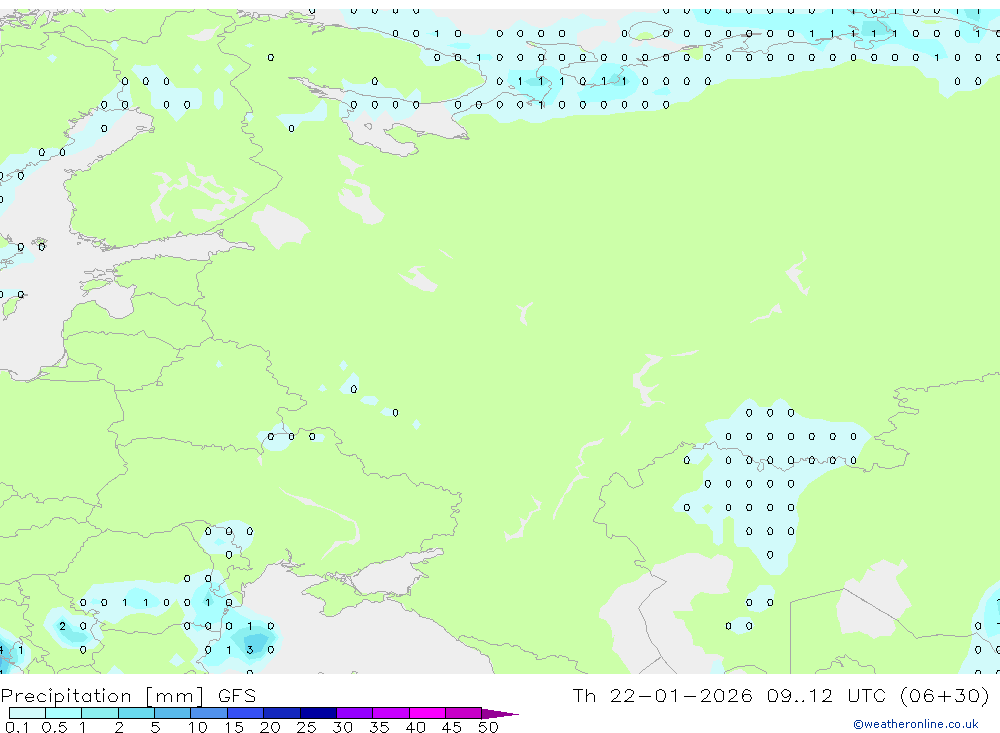Click the "09..12 UTC" time range text
Screen dimensions: 1000x733
[x=828, y=695]
